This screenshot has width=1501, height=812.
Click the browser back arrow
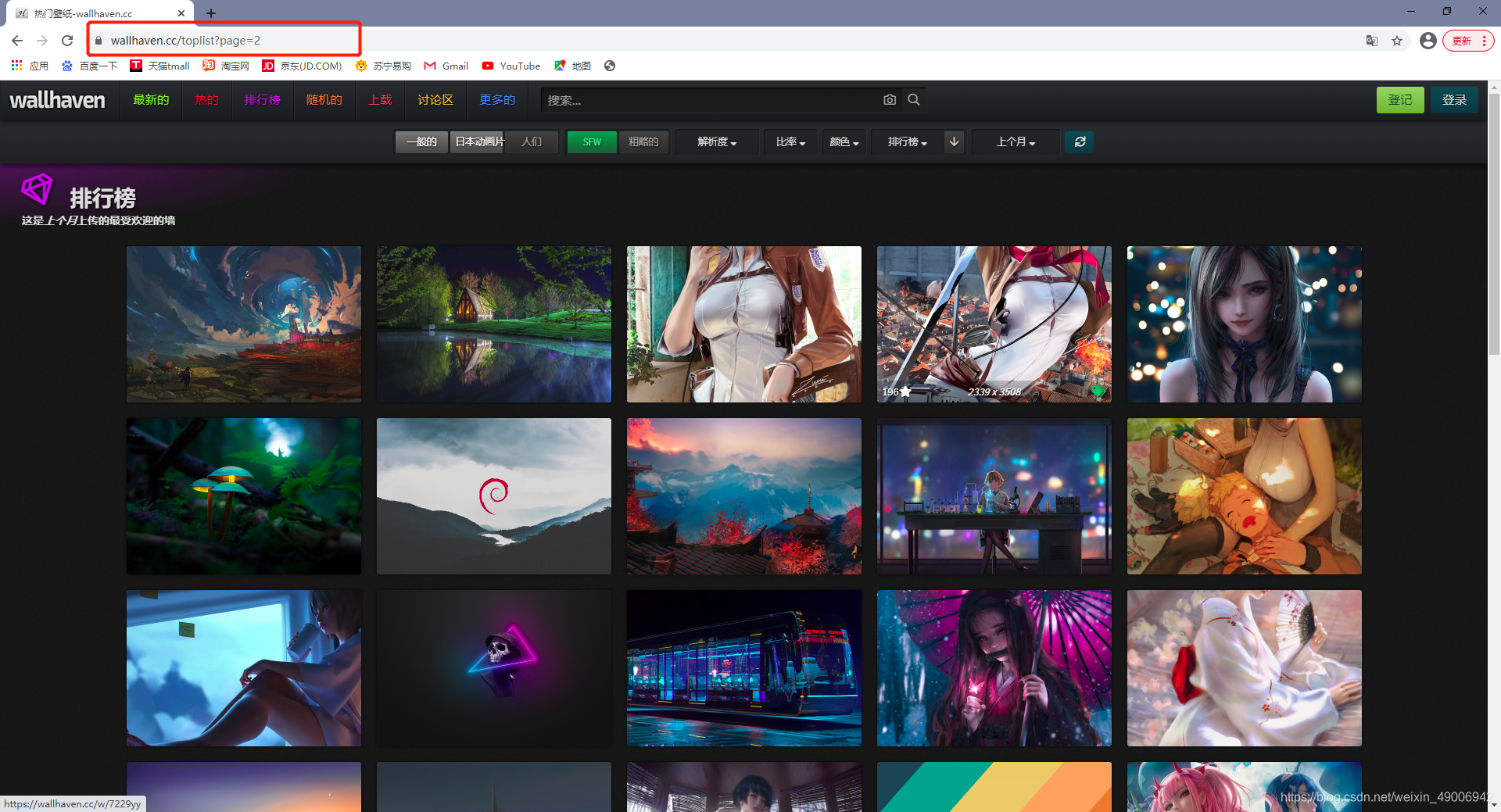17,41
